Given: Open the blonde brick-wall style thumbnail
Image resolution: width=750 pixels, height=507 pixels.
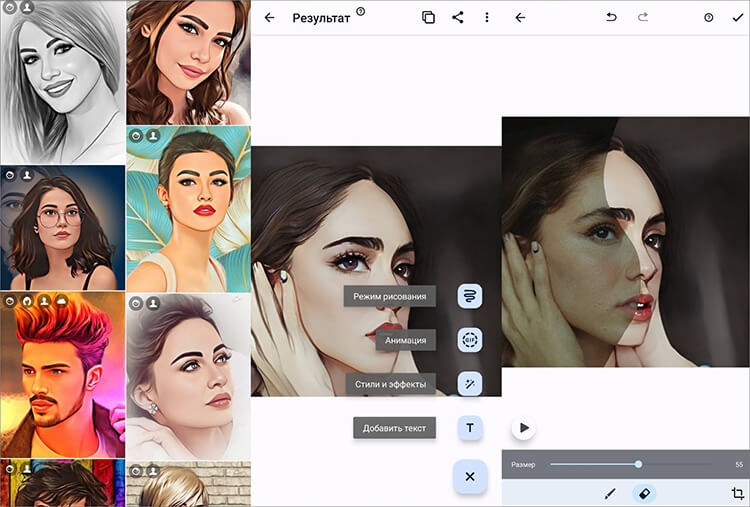Looking at the screenshot, I should pyautogui.click(x=188, y=484).
